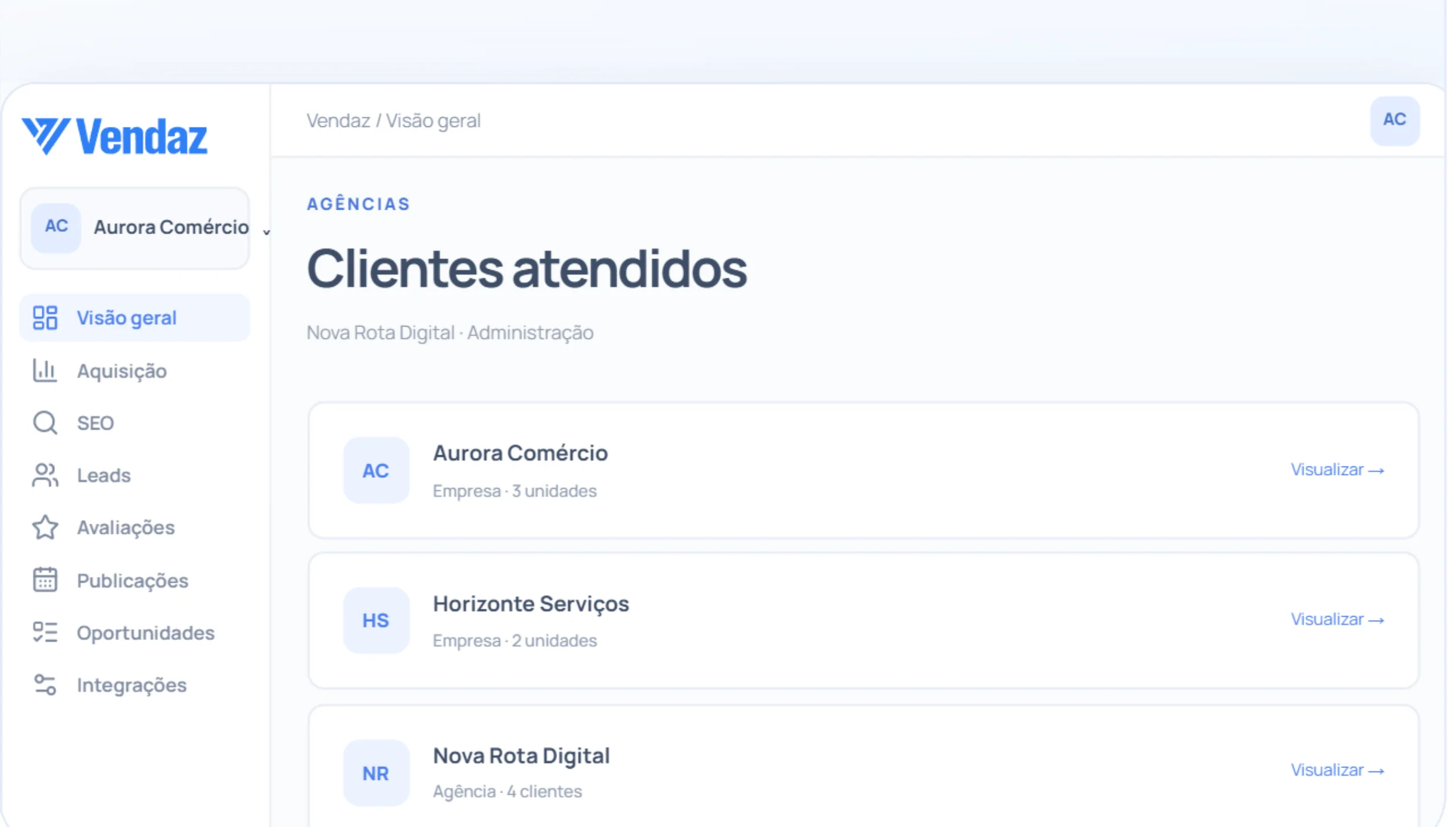Screen dimensions: 1456x827
Task: Click the Clientes atendidos heading
Action: pyautogui.click(x=527, y=269)
